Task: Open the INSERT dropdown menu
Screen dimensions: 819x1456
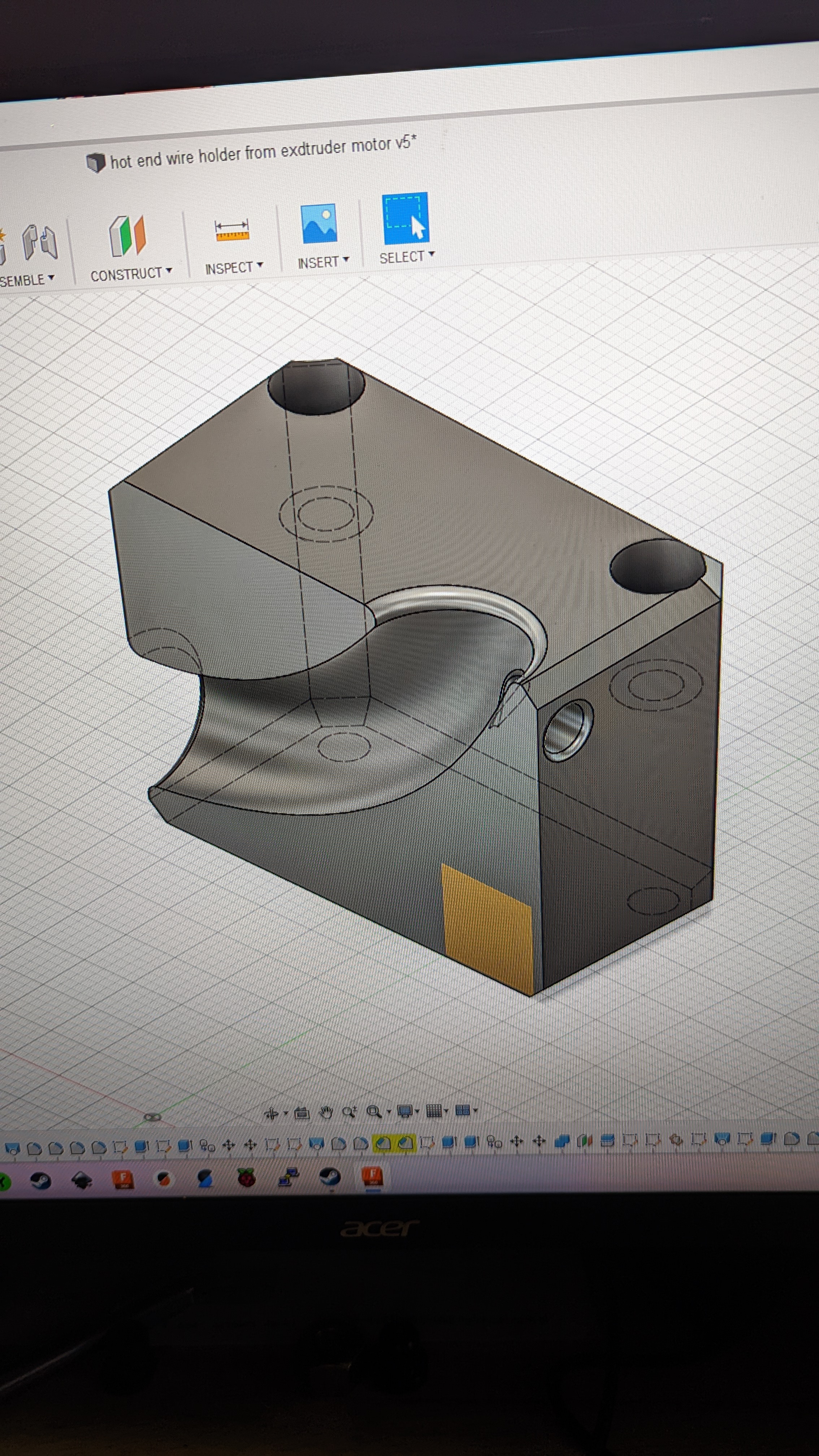Action: point(323,262)
